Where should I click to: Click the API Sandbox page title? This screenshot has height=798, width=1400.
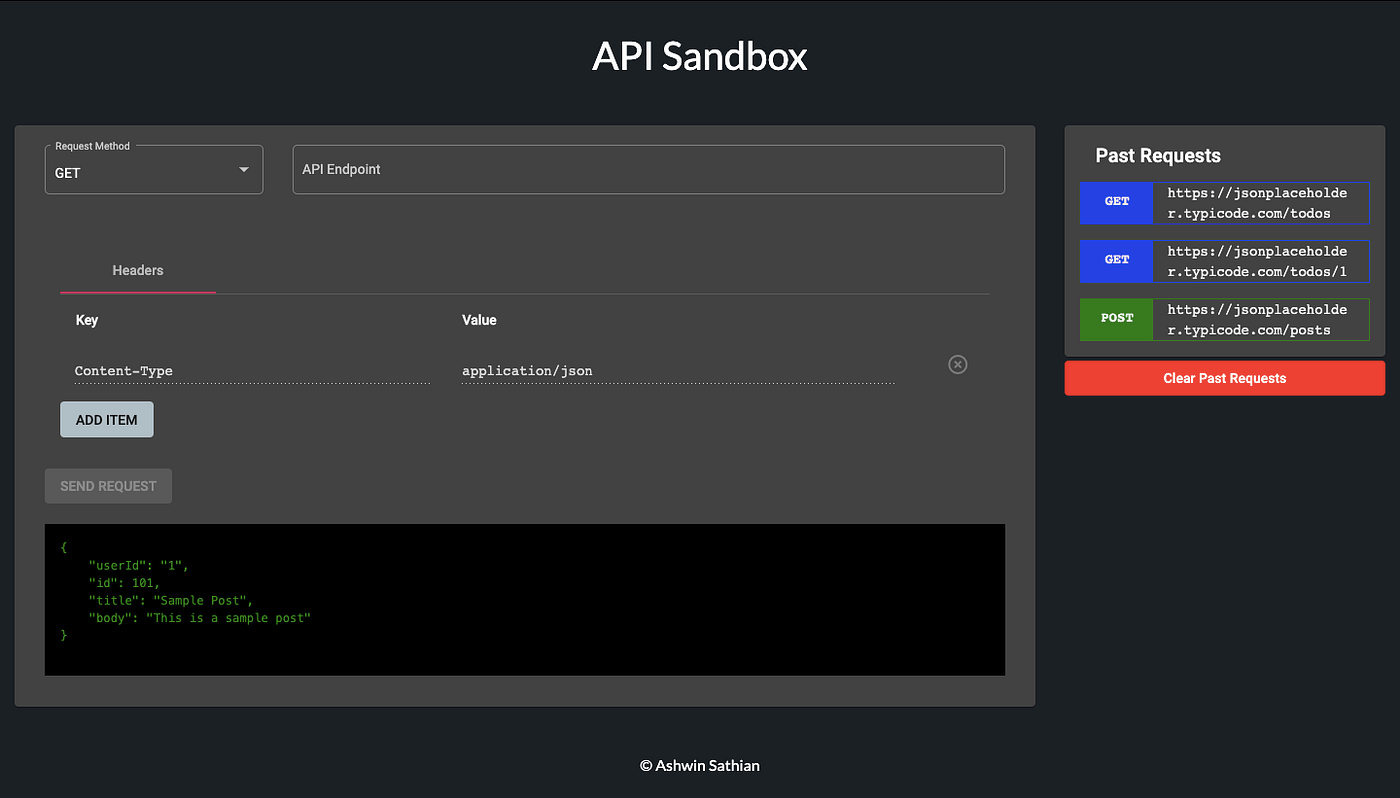[x=699, y=56]
